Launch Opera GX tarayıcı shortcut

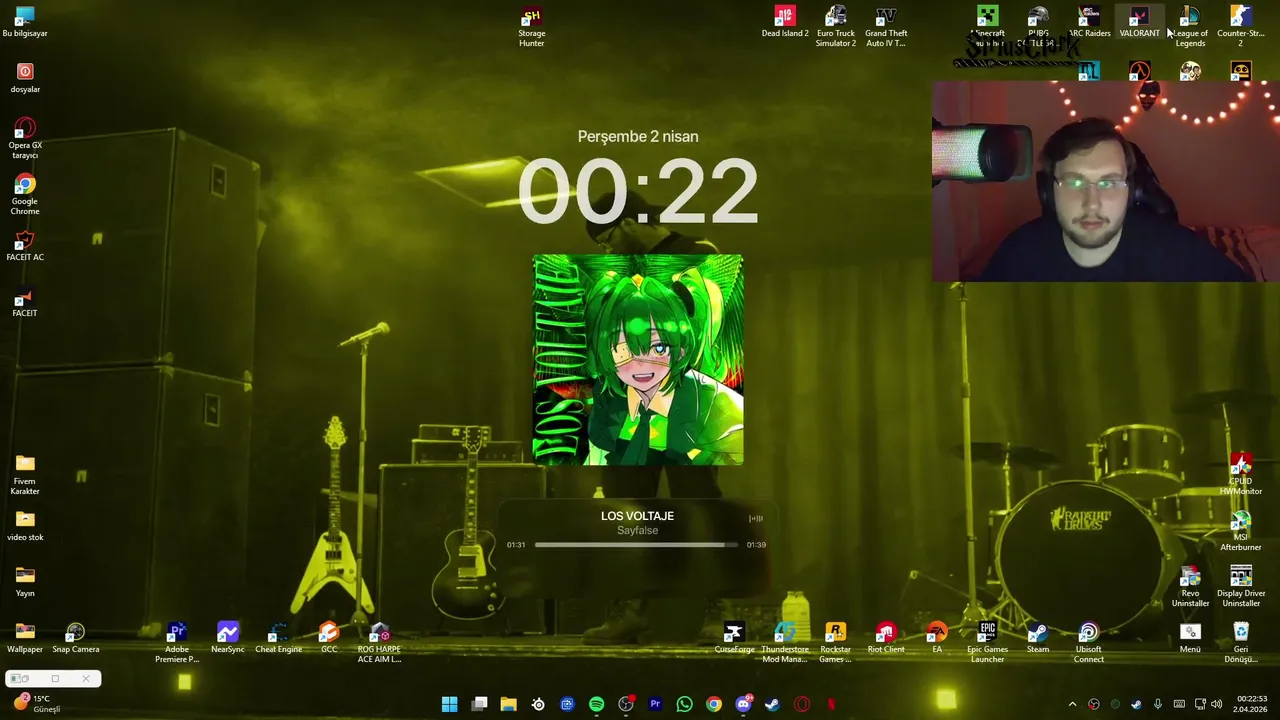pyautogui.click(x=25, y=138)
